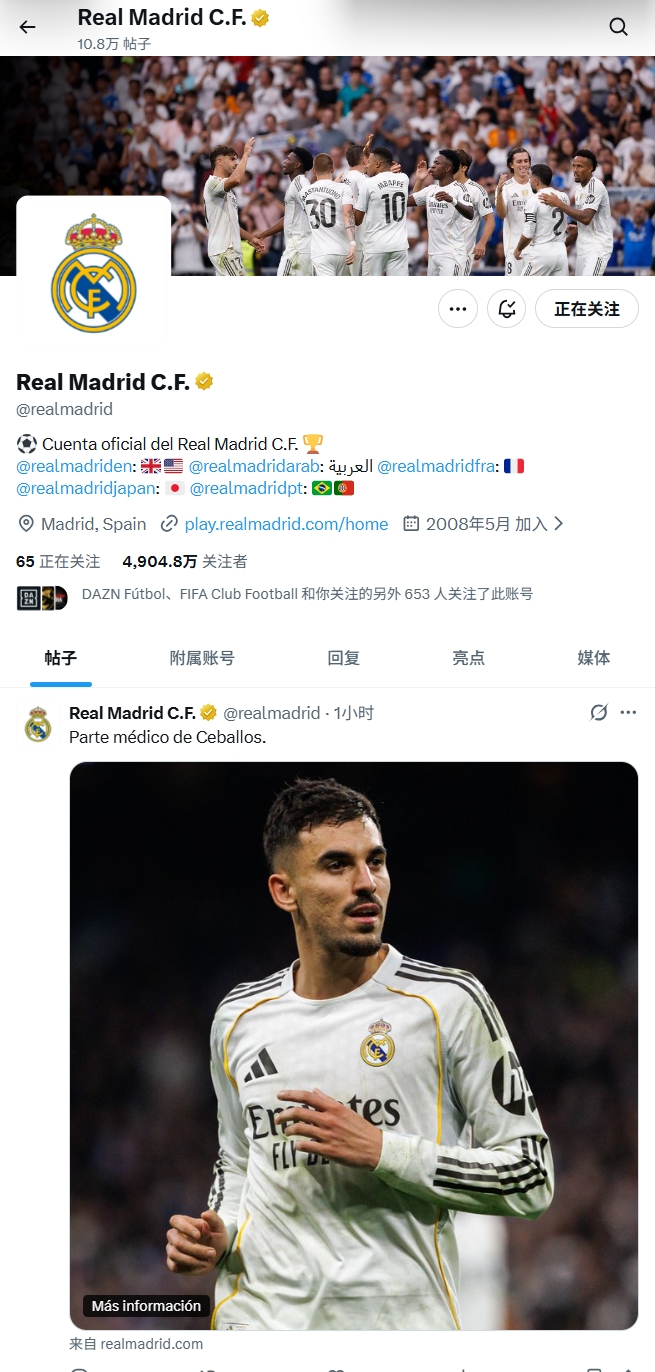The width and height of the screenshot is (655, 1372).
Task: Open the @realmadridjapan account link
Action: click(86, 488)
